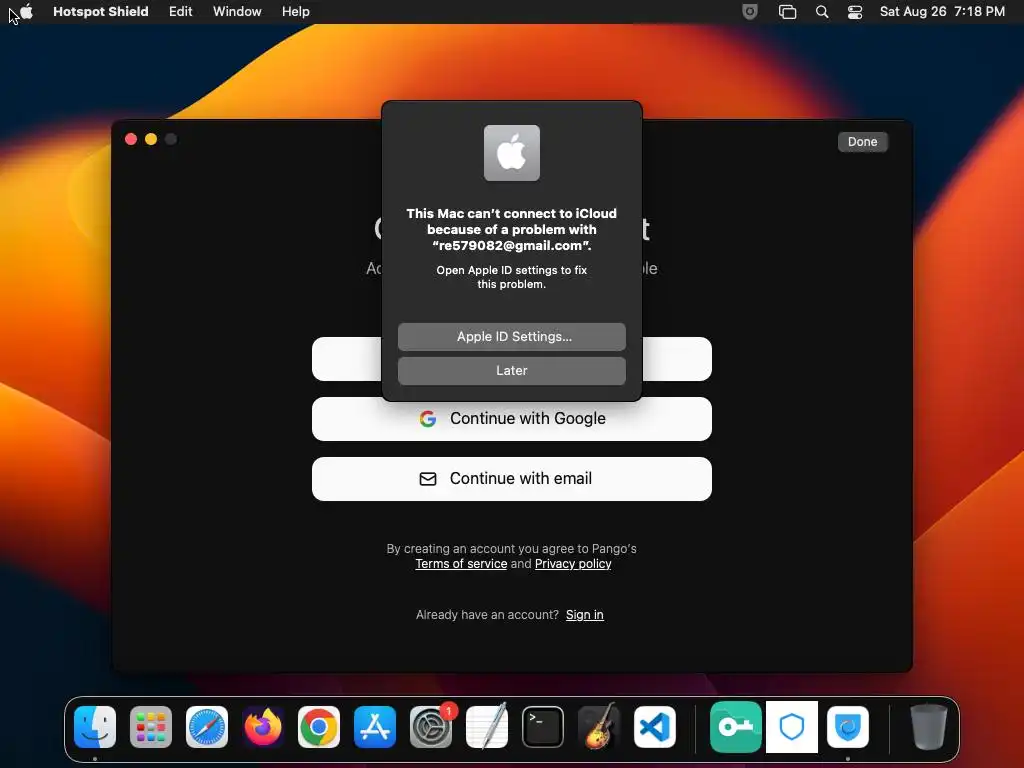Close the Hotspot Shield window with the red button
Image resolution: width=1024 pixels, height=768 pixels.
tap(131, 139)
